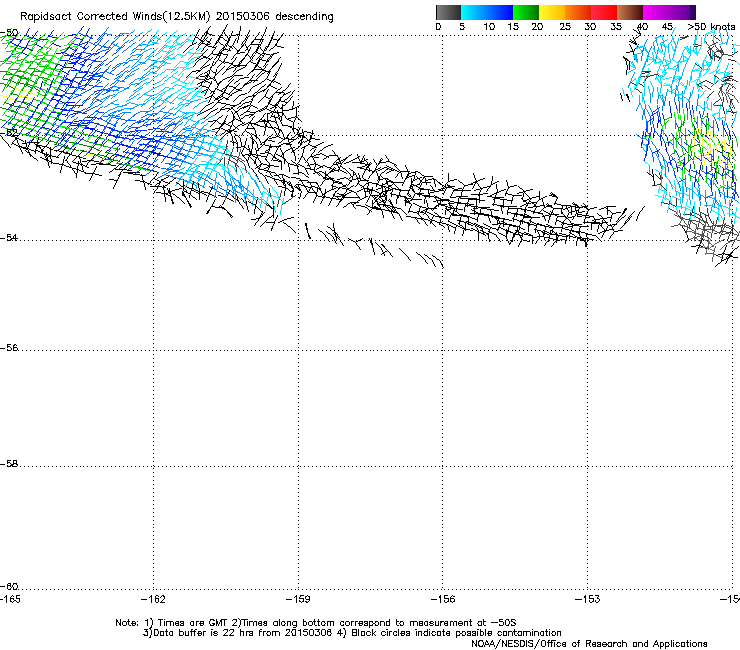Click the latitude axis label "-60"

(x=9, y=587)
